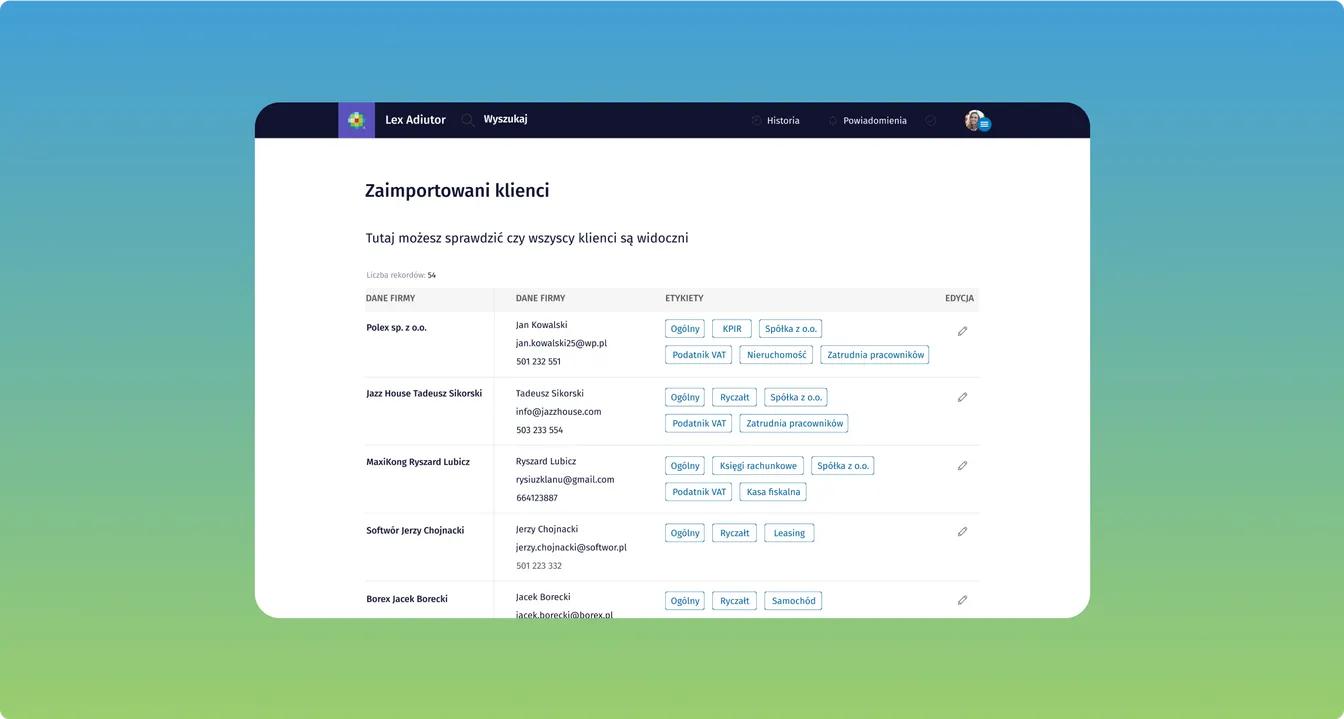Click the Lex Adiutor logo icon
This screenshot has width=1344, height=719.
click(356, 120)
